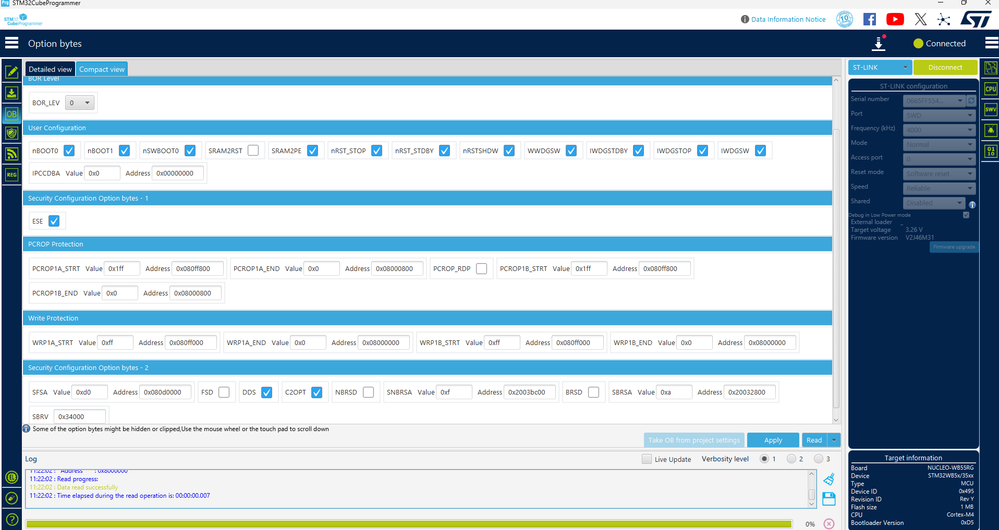Open the hamburger menu beside Option bytes

click(11, 43)
